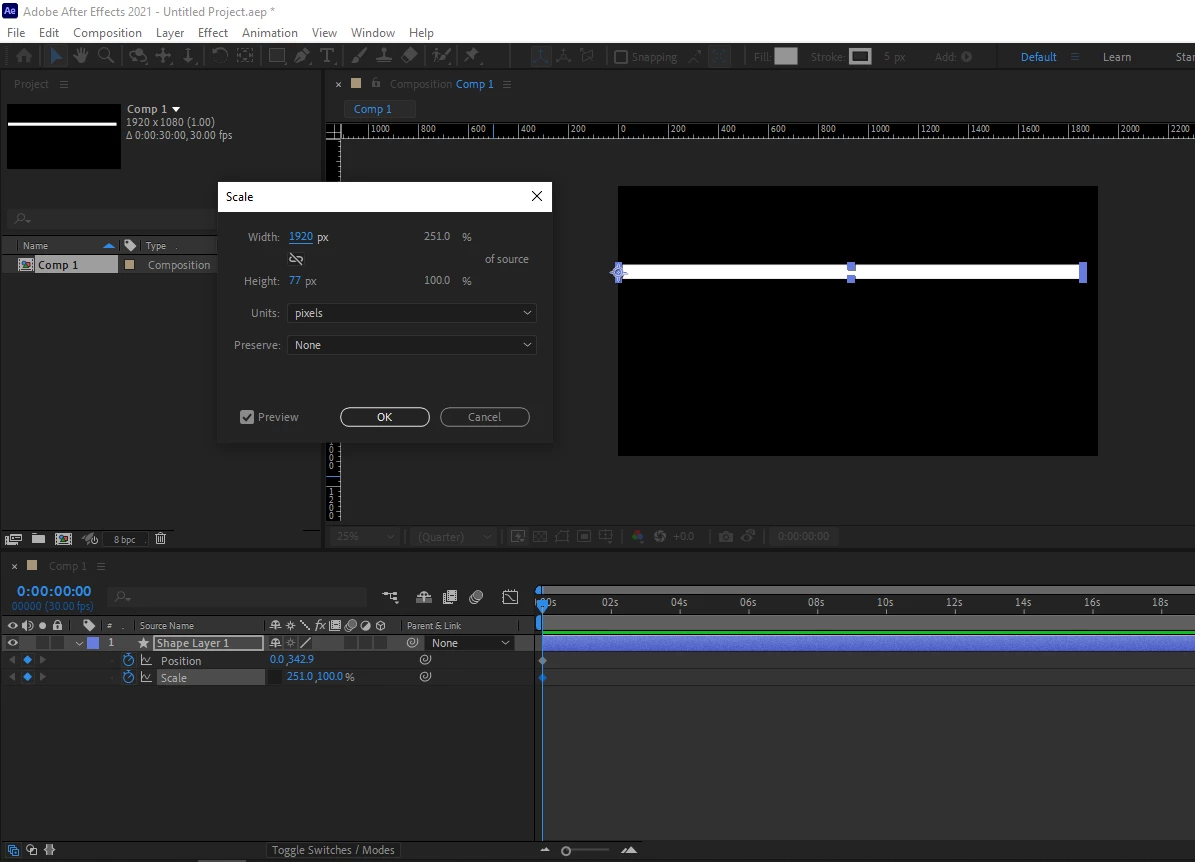Toggle Hide Shy Layers switch in timeline
The height and width of the screenshot is (862, 1195).
coord(424,597)
